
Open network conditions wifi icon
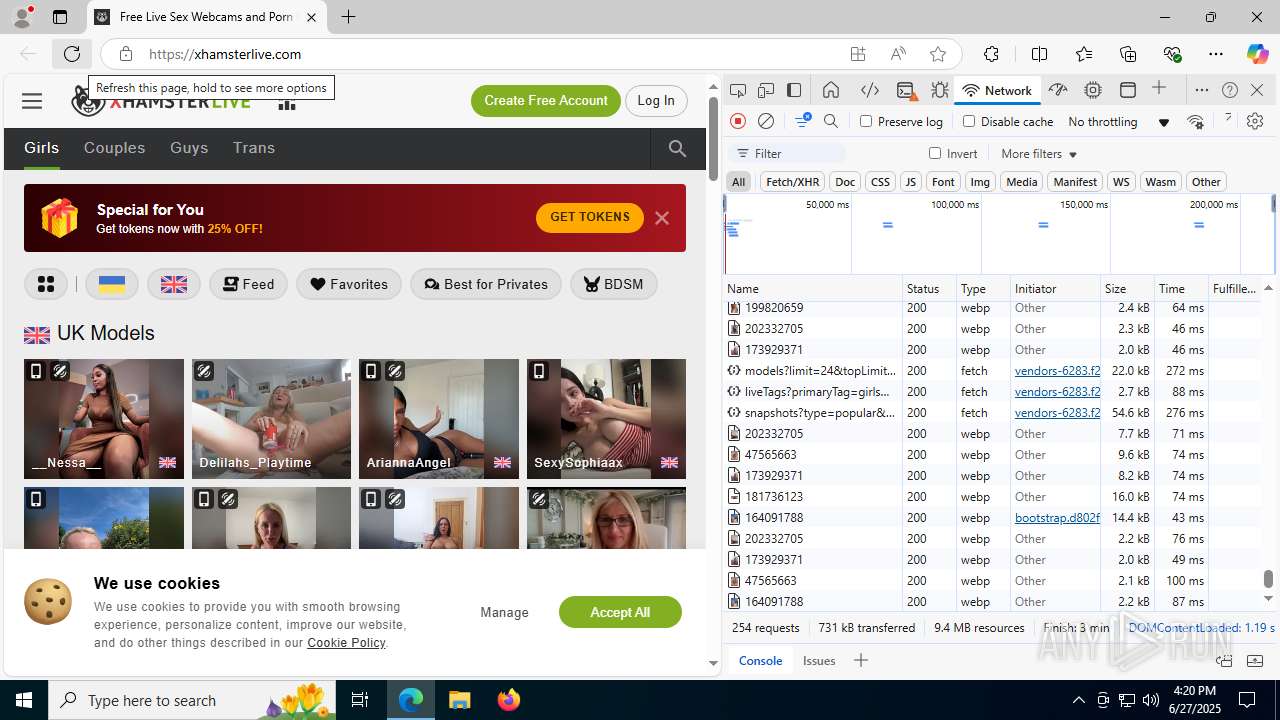click(x=1195, y=121)
